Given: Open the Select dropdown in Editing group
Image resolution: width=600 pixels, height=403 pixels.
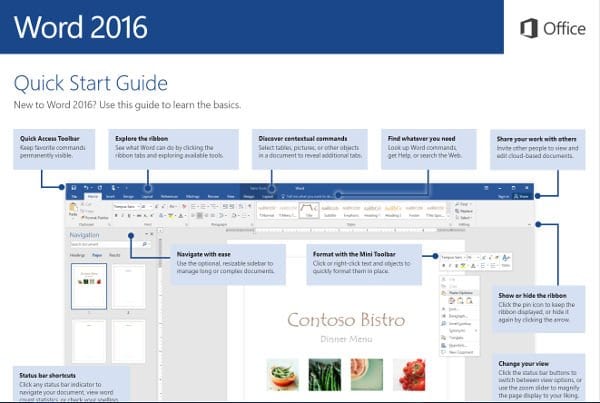Looking at the screenshot, I should click(x=463, y=217).
